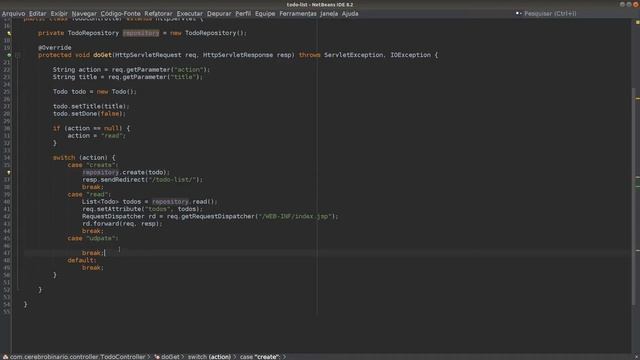Screen dimensions: 640x360
Task: Open the Ajuda menu
Action: pyautogui.click(x=350, y=13)
